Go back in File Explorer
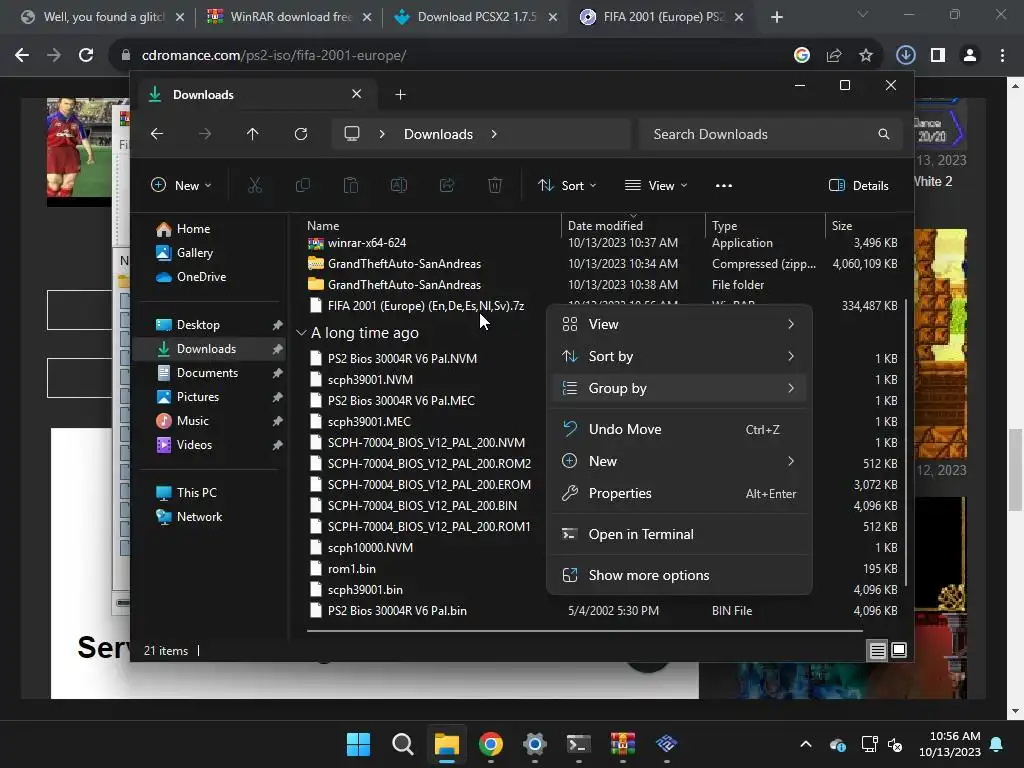 click(157, 134)
